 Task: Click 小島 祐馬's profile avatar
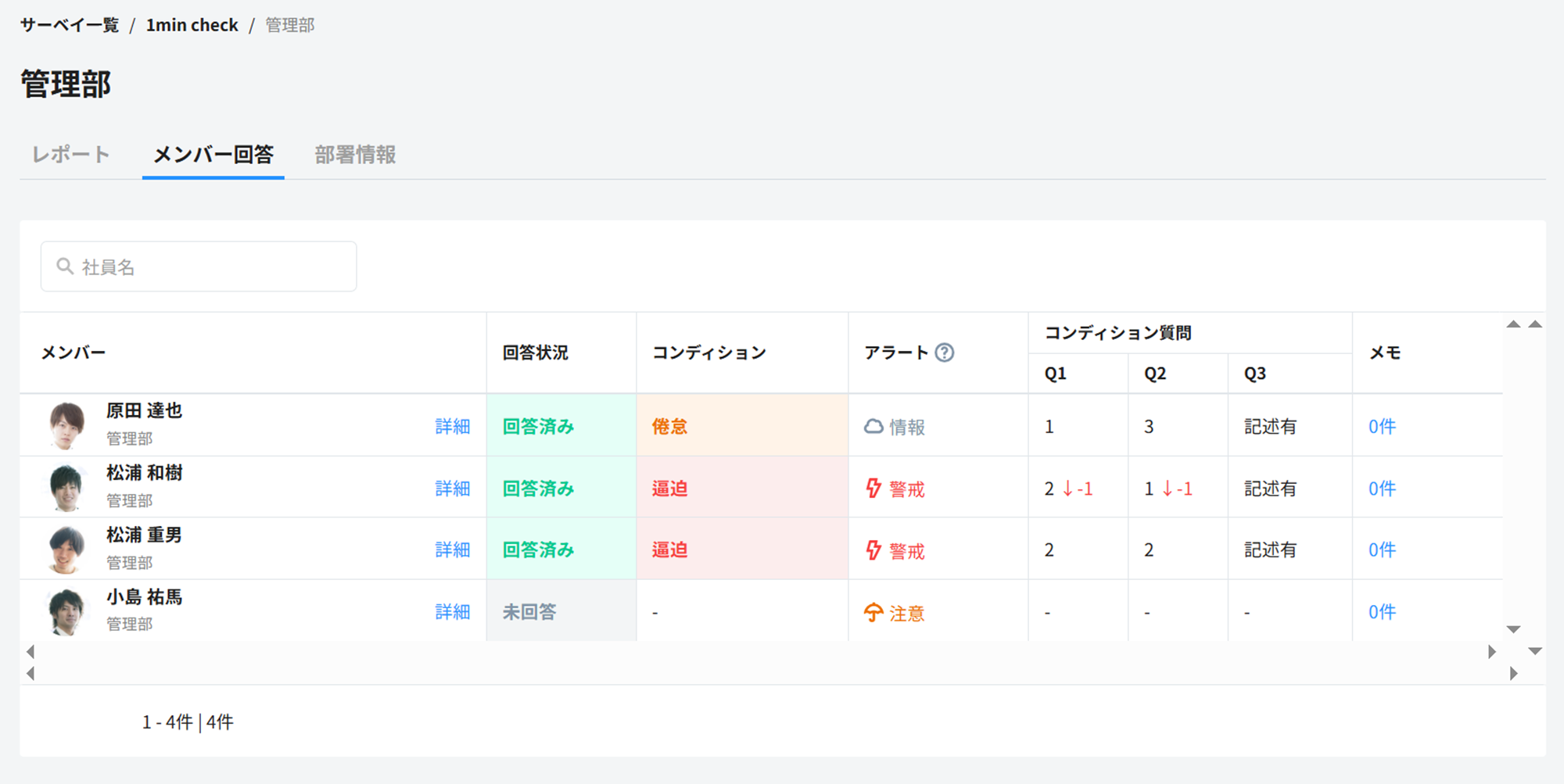66,611
